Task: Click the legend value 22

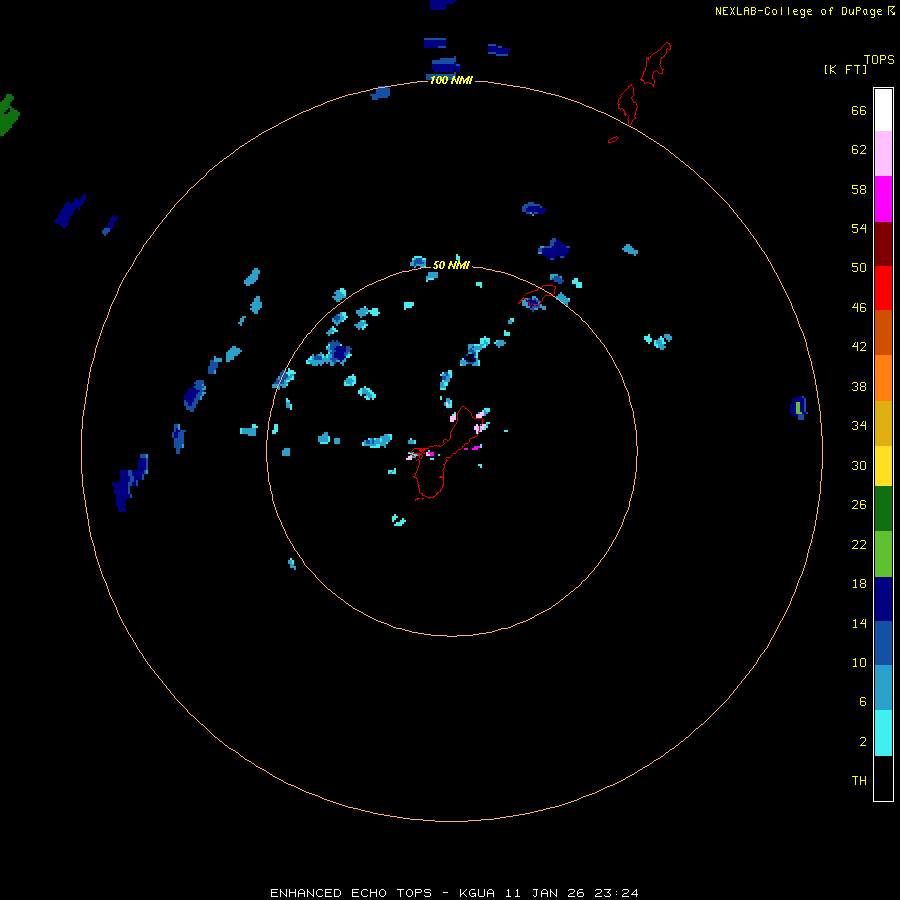Action: [859, 544]
